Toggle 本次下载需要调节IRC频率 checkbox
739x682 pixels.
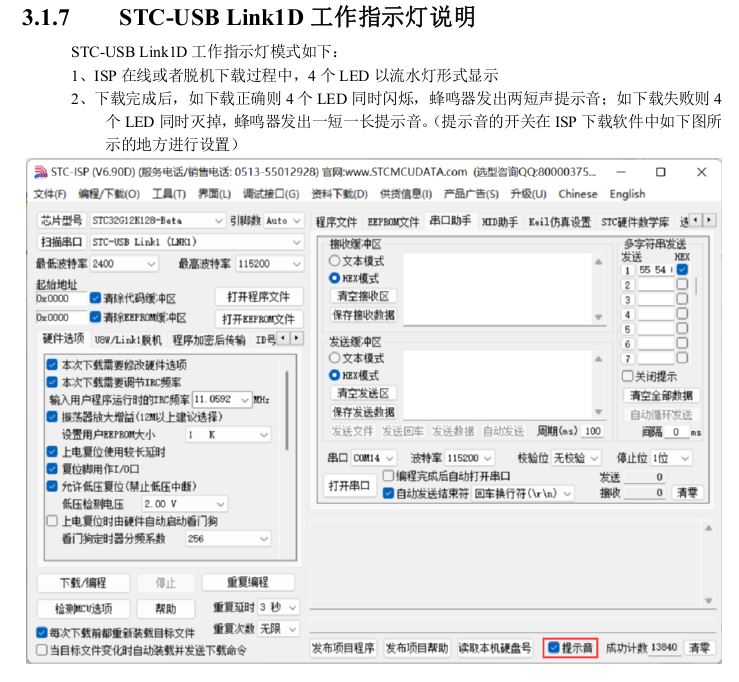click(x=52, y=382)
